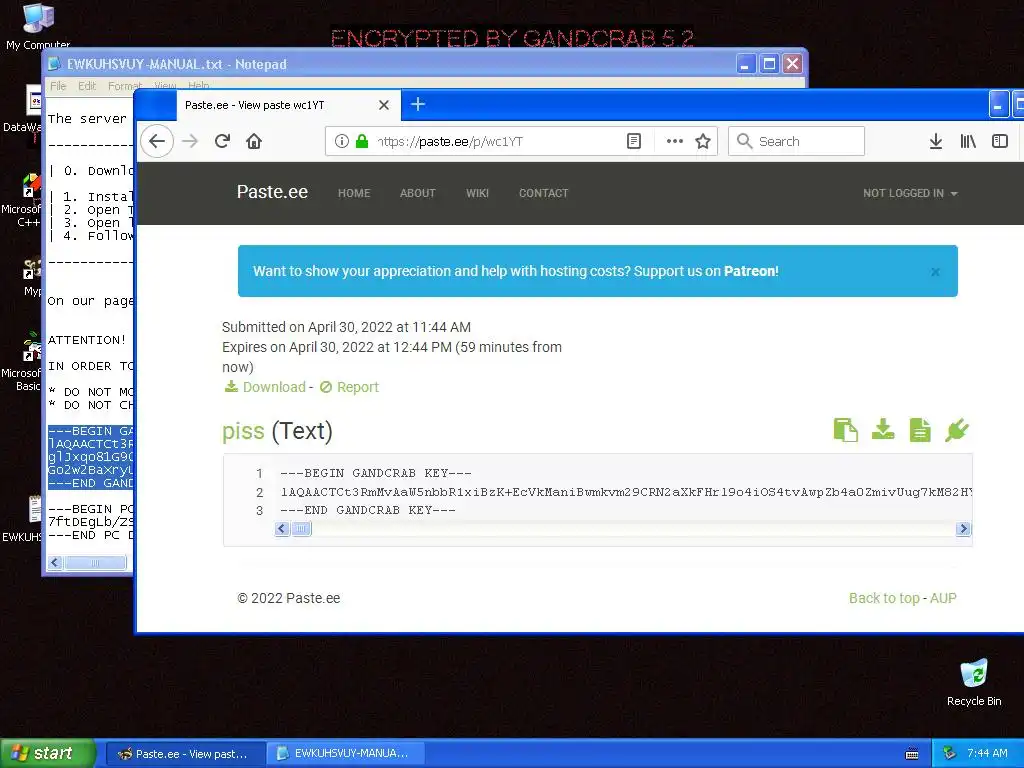
Task: Click the 'piss' paste title
Action: tap(243, 431)
